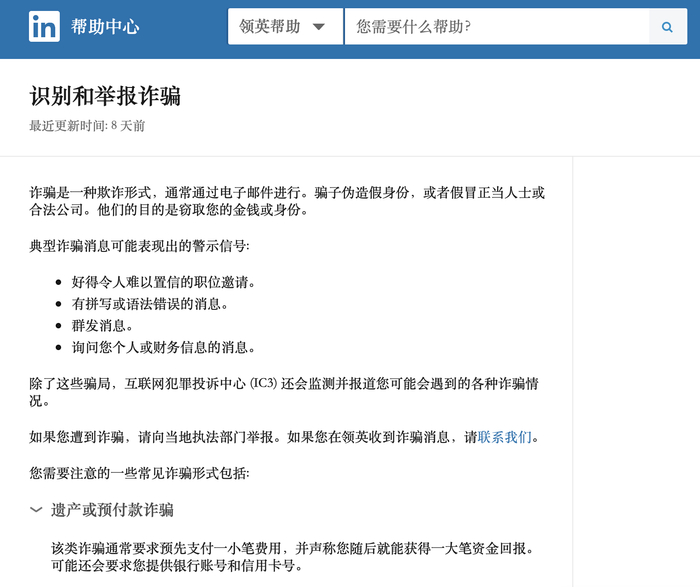This screenshot has width=700, height=587.
Task: Open the 帮助中心 home link
Action: click(x=105, y=27)
